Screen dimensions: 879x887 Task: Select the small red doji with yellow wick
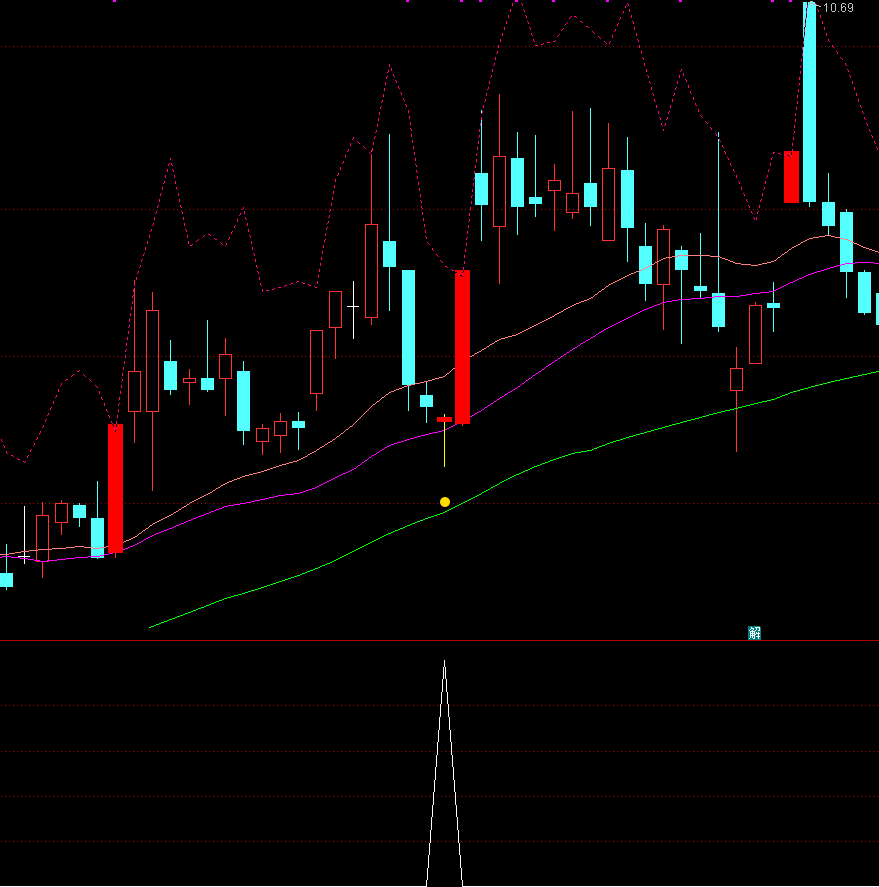tap(444, 419)
